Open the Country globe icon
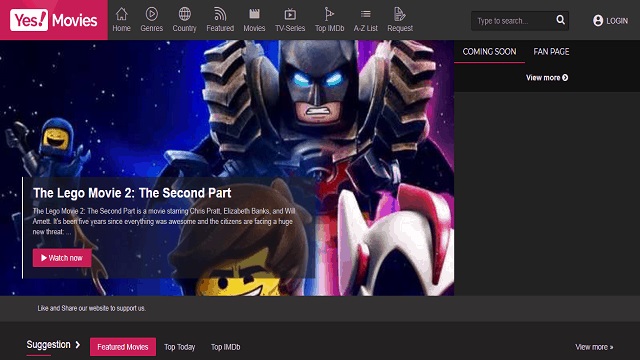 click(x=184, y=14)
